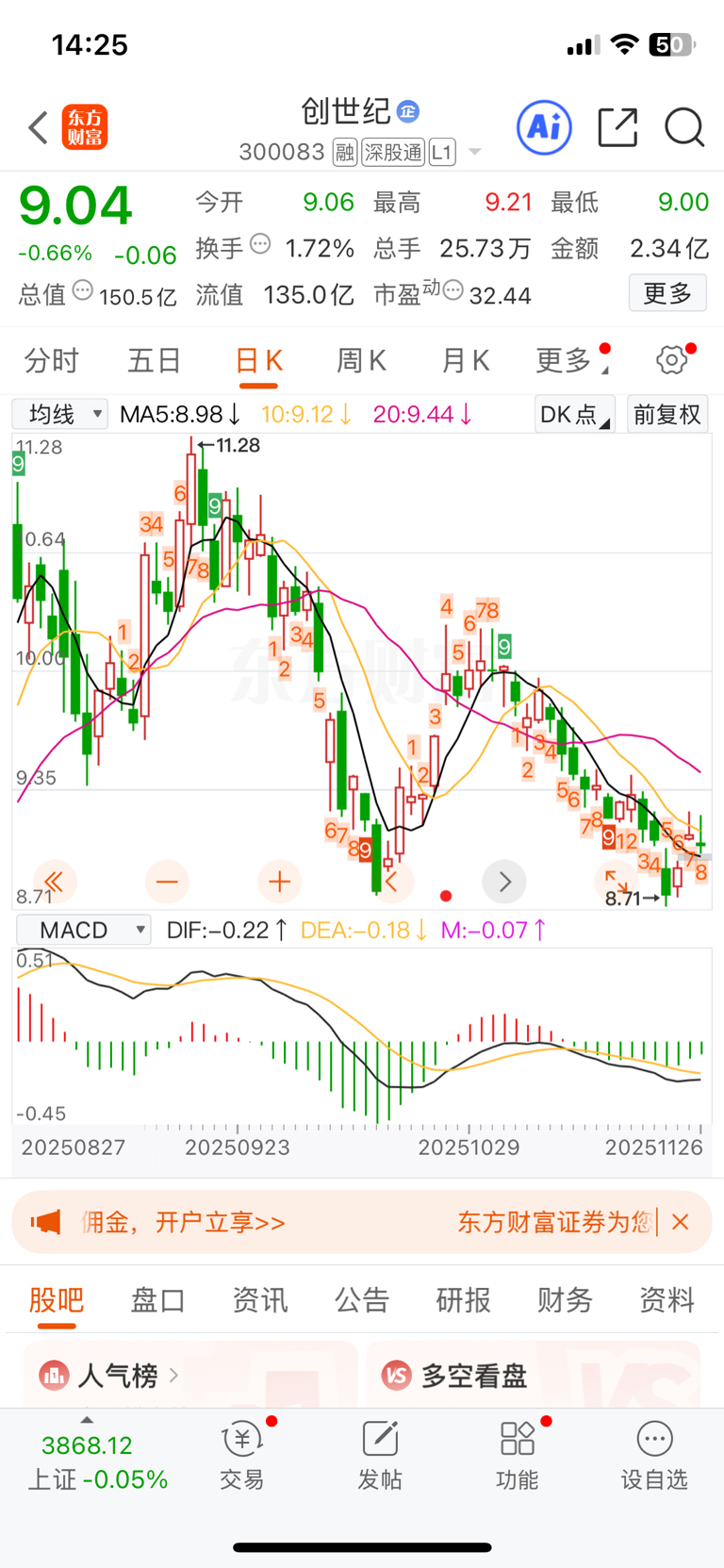Tap the share export icon
This screenshot has height=1568, width=724.
[617, 127]
